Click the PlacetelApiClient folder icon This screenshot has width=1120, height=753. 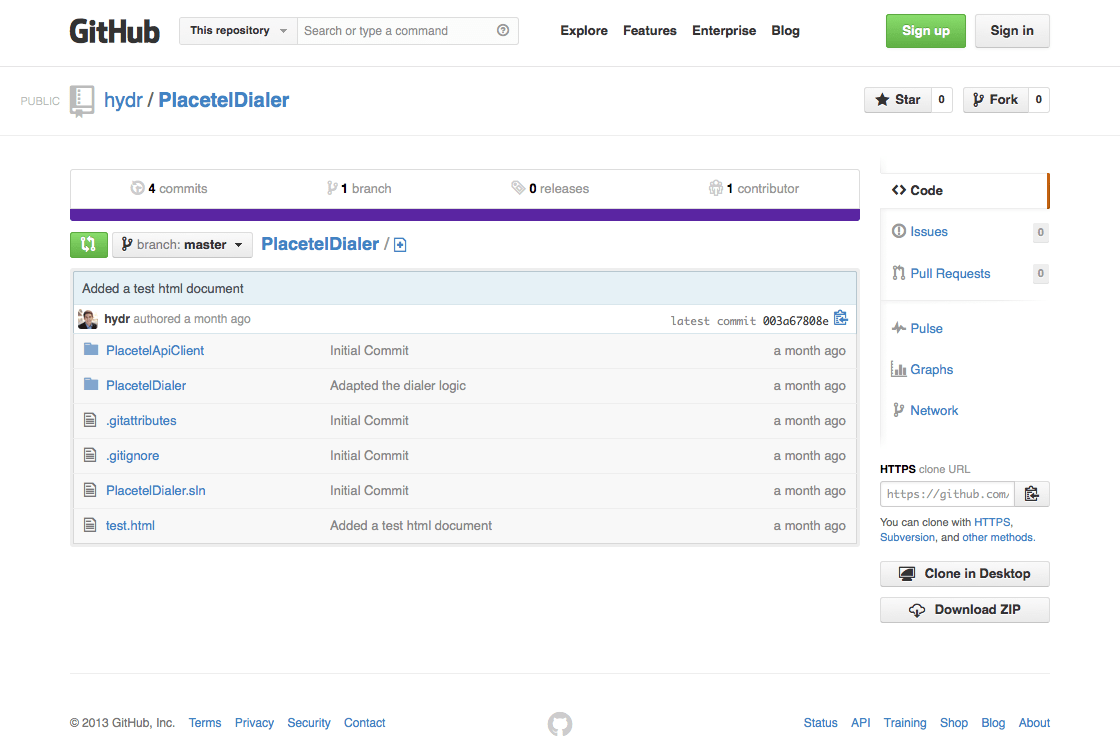(x=91, y=349)
